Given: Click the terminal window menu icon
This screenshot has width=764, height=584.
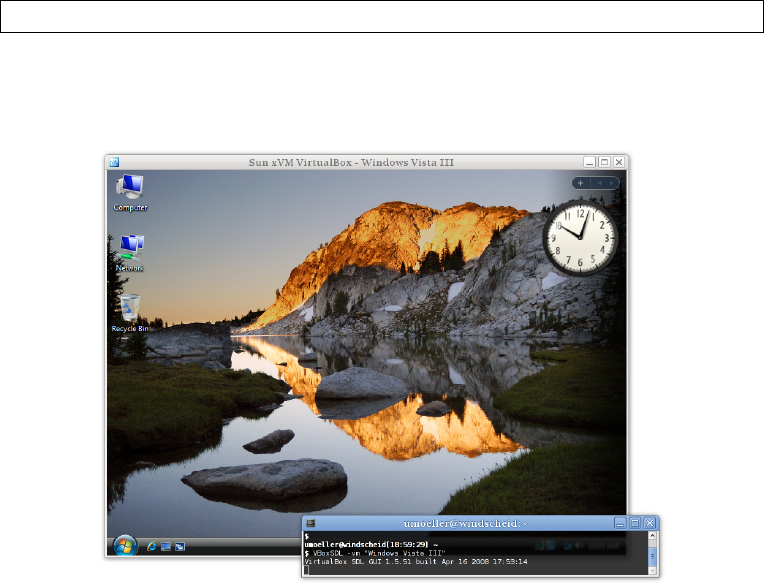Looking at the screenshot, I should click(x=310, y=523).
